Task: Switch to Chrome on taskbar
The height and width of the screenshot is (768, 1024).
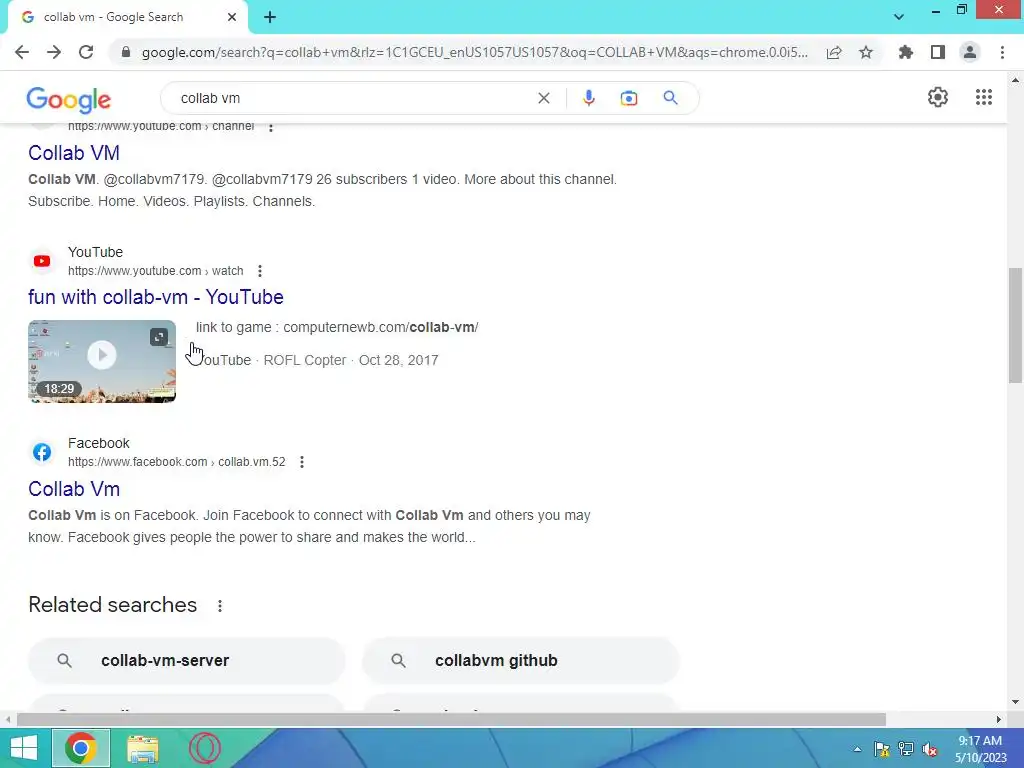Action: point(80,748)
